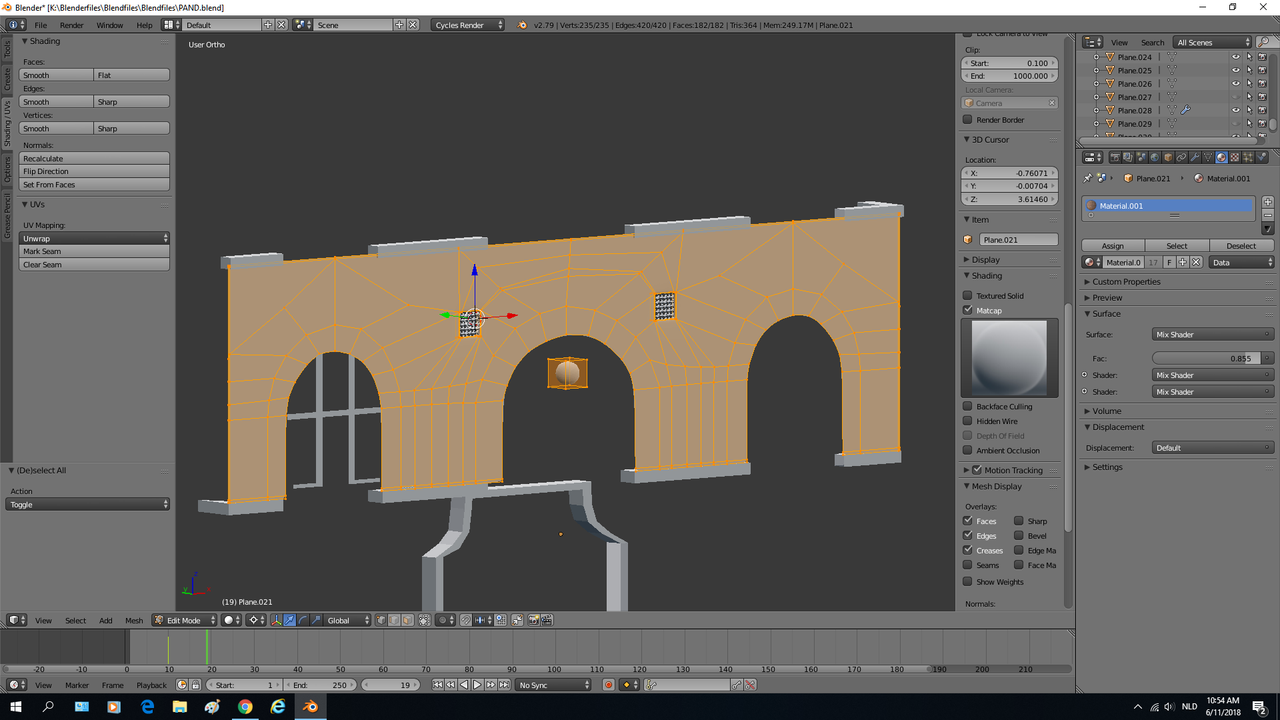The image size is (1280, 720).
Task: Open the timeline Marker menu
Action: point(77,685)
